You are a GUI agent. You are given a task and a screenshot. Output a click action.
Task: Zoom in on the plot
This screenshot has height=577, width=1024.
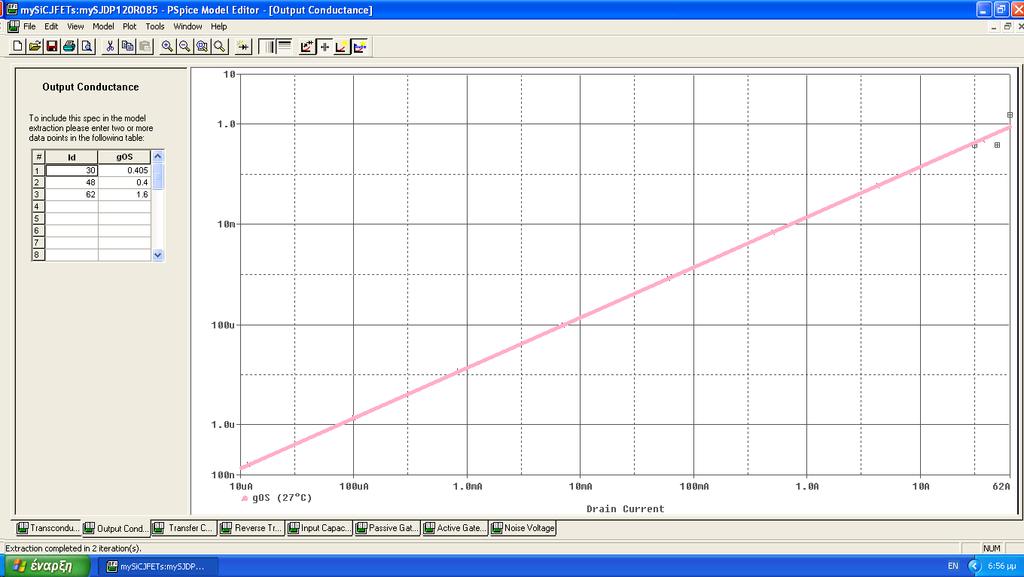coord(168,46)
